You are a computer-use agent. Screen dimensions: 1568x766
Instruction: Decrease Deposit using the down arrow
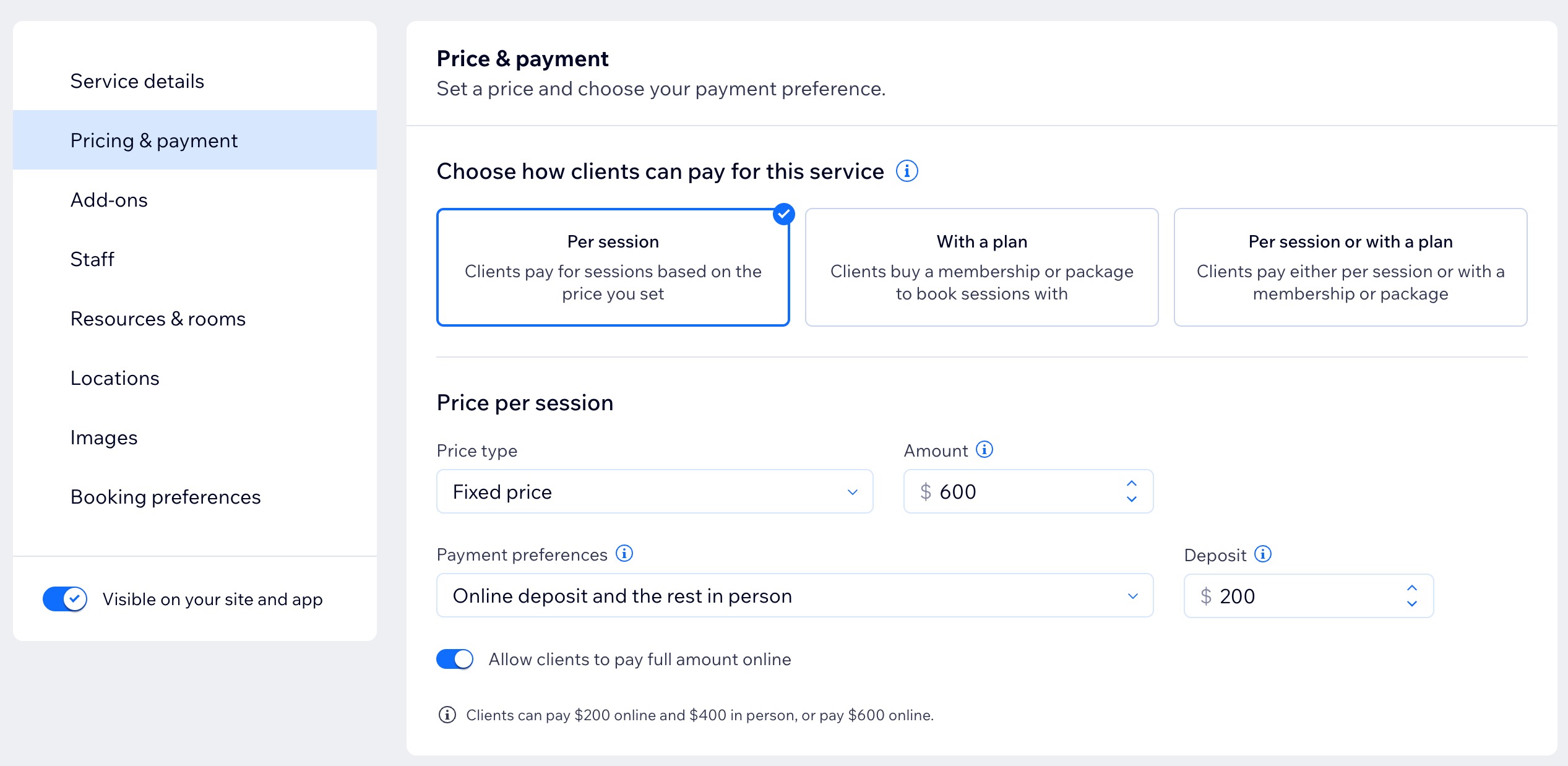(1411, 604)
